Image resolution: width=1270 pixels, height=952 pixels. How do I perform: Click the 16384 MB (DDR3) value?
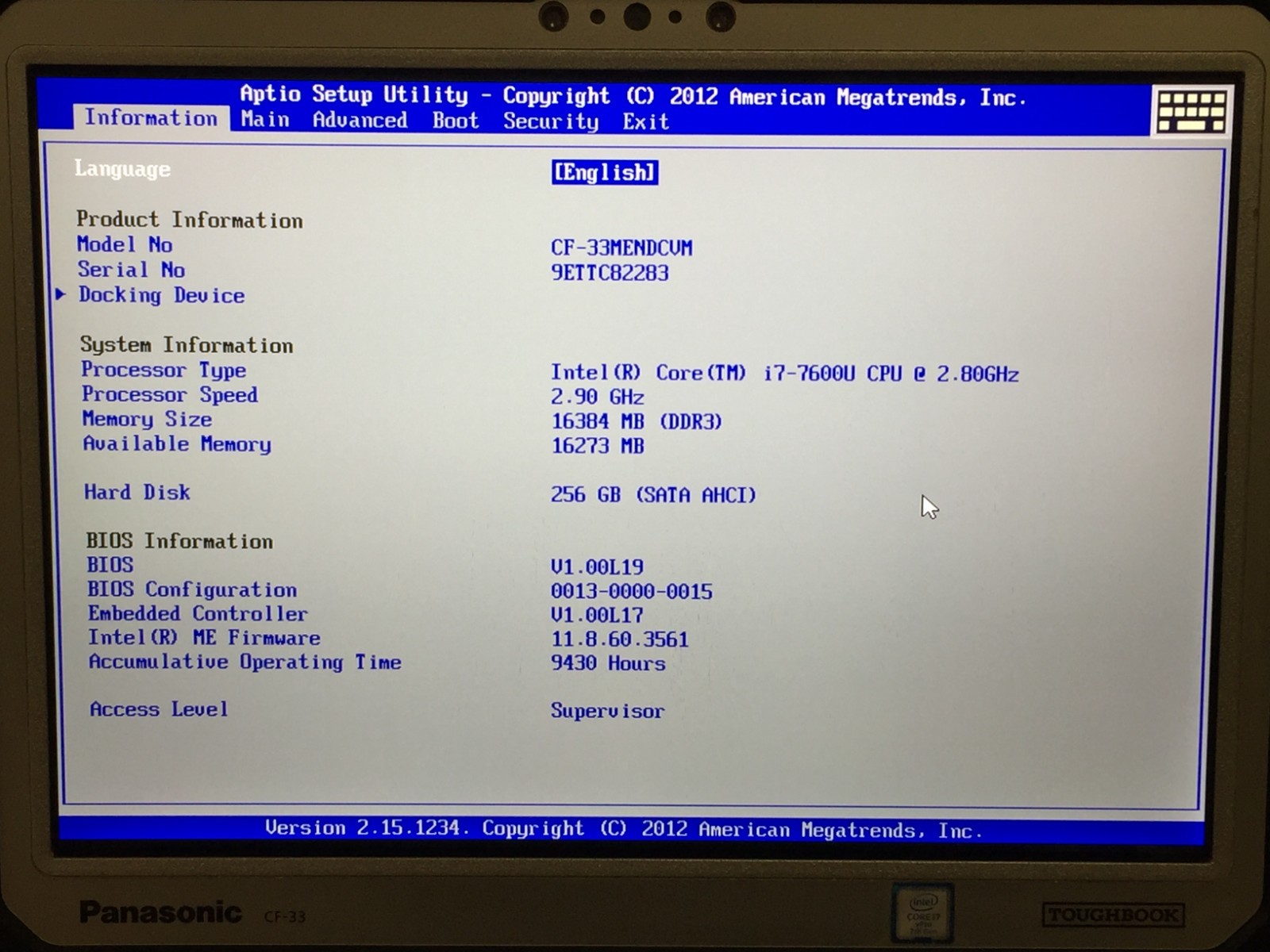pos(637,421)
